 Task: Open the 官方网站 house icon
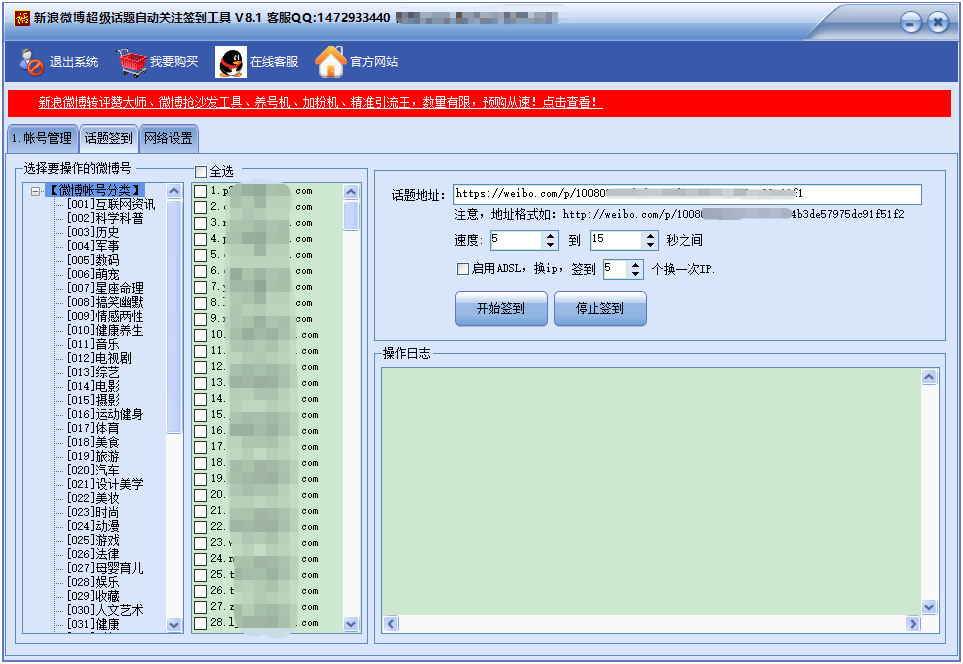pos(330,62)
